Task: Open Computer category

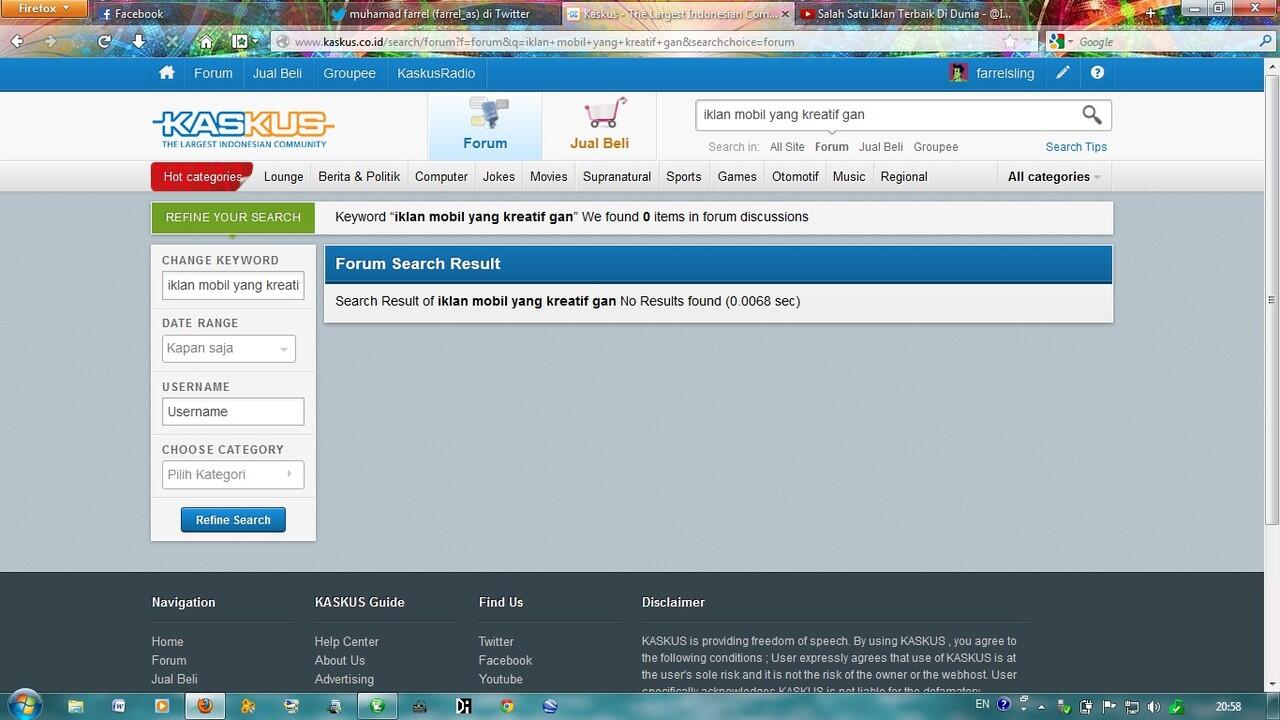Action: pyautogui.click(x=441, y=176)
